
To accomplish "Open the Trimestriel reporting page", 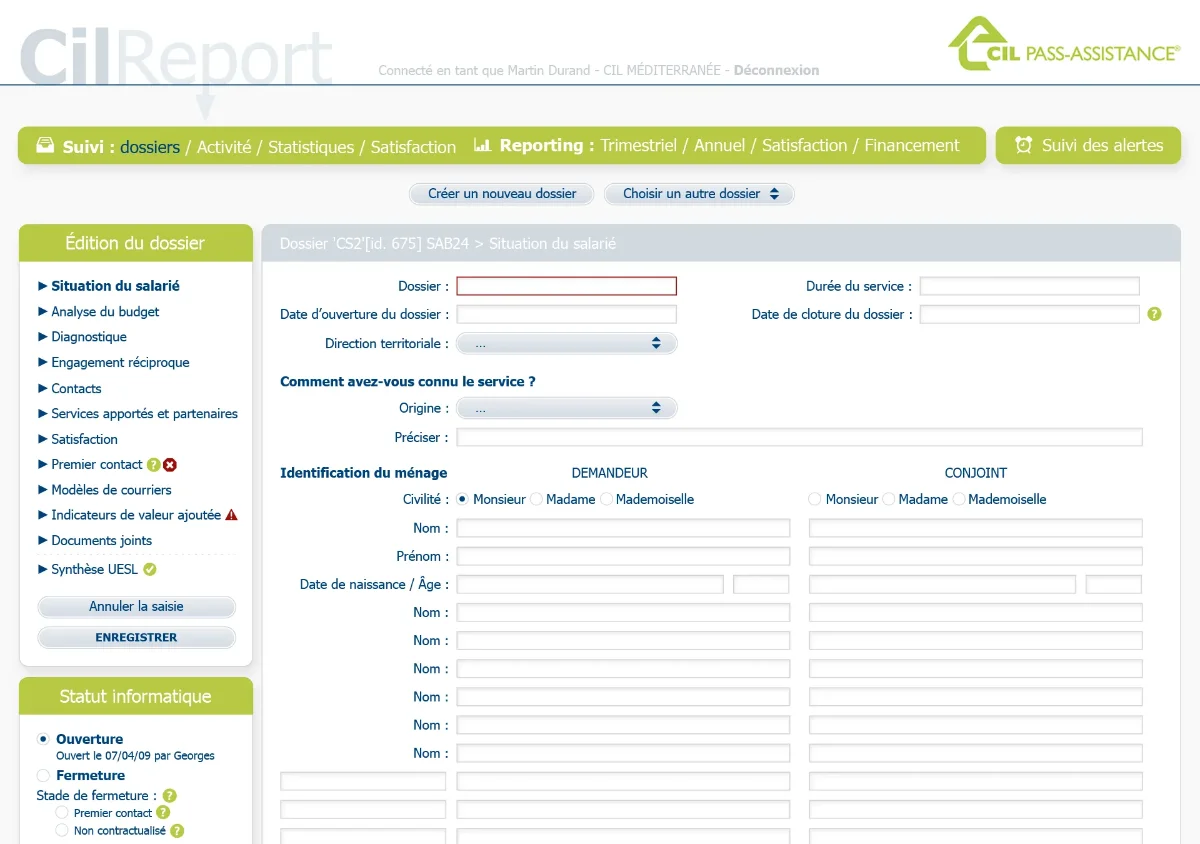I will click(639, 146).
